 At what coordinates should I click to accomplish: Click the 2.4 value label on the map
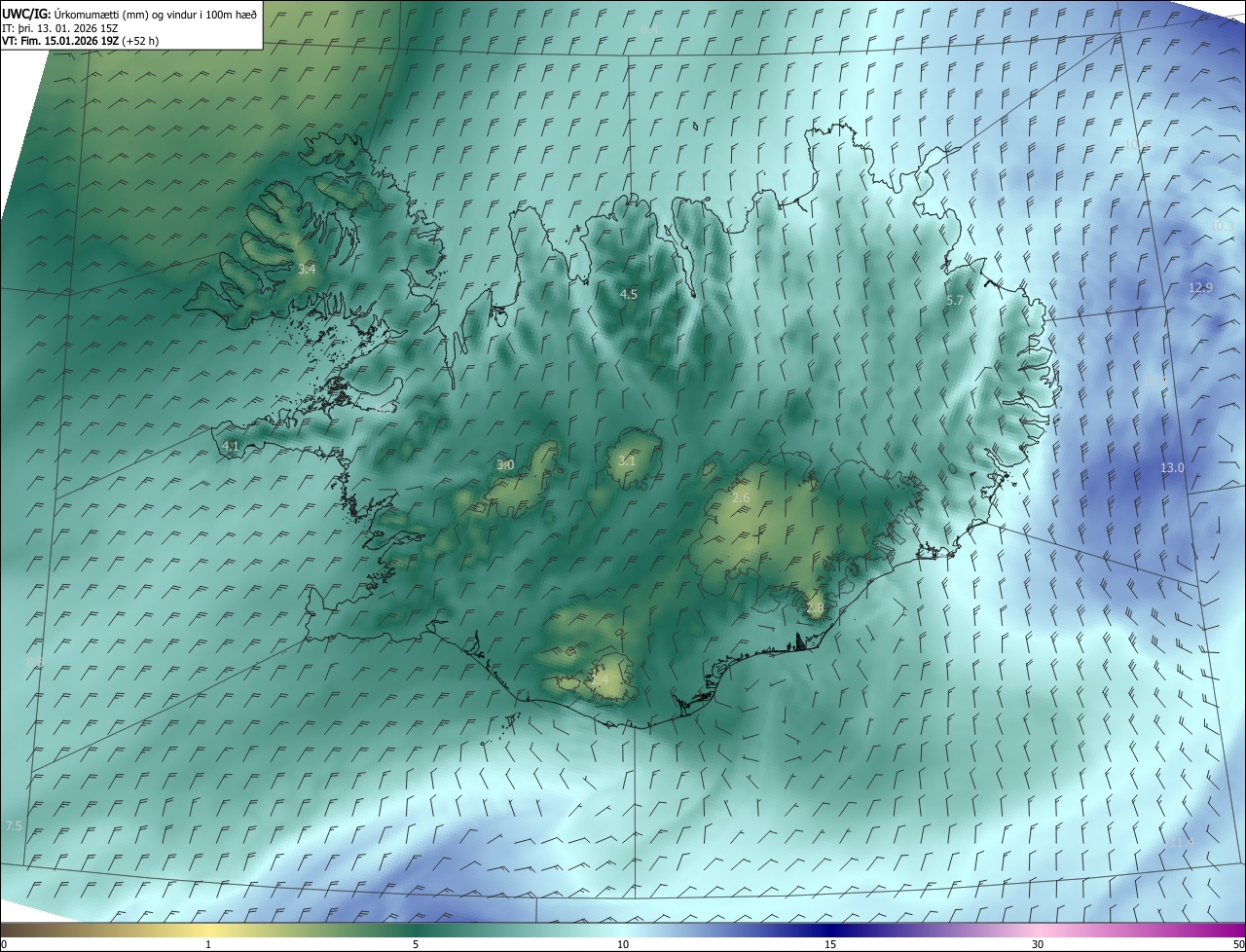pyautogui.click(x=600, y=679)
